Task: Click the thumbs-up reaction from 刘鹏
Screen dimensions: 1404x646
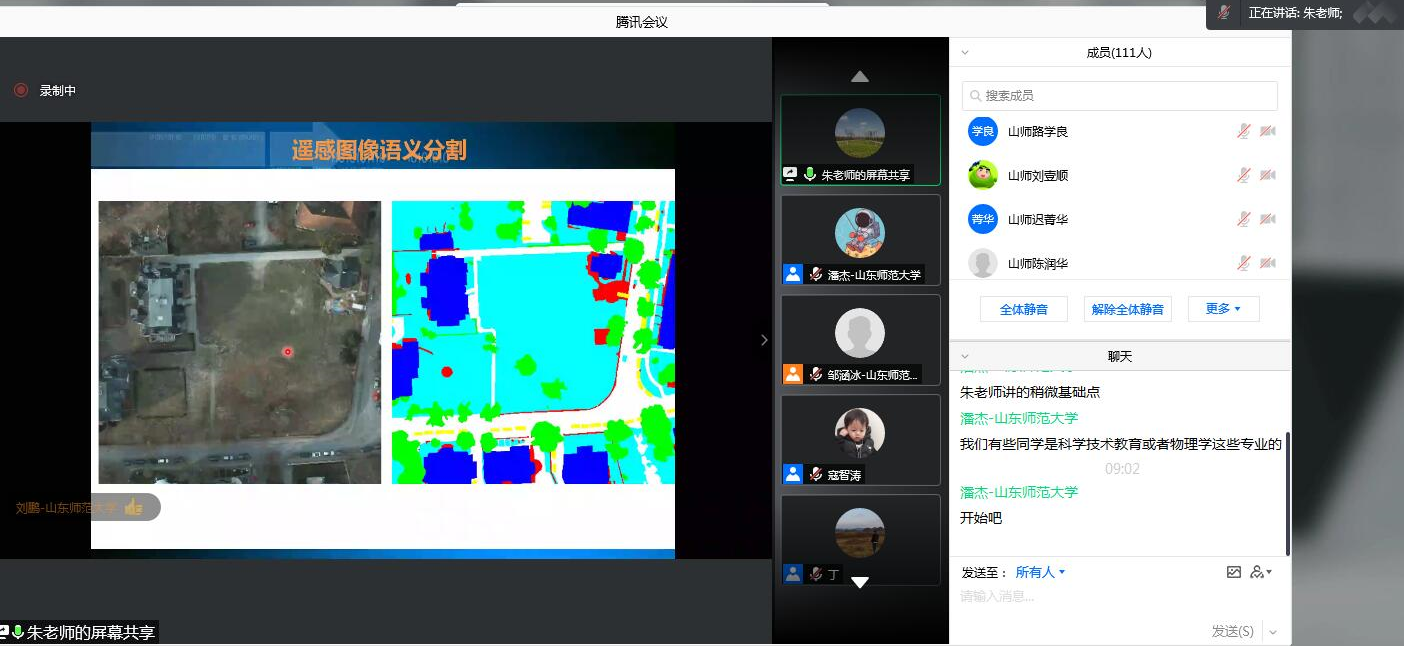Action: tap(133, 508)
